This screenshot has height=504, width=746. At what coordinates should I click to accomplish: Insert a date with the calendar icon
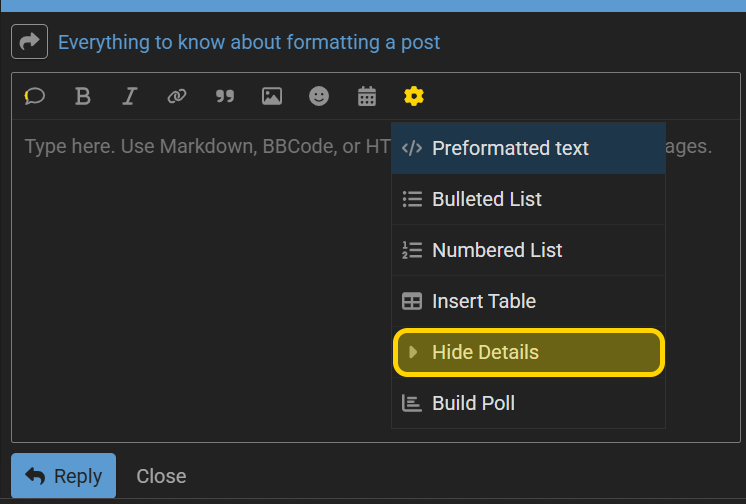point(367,96)
